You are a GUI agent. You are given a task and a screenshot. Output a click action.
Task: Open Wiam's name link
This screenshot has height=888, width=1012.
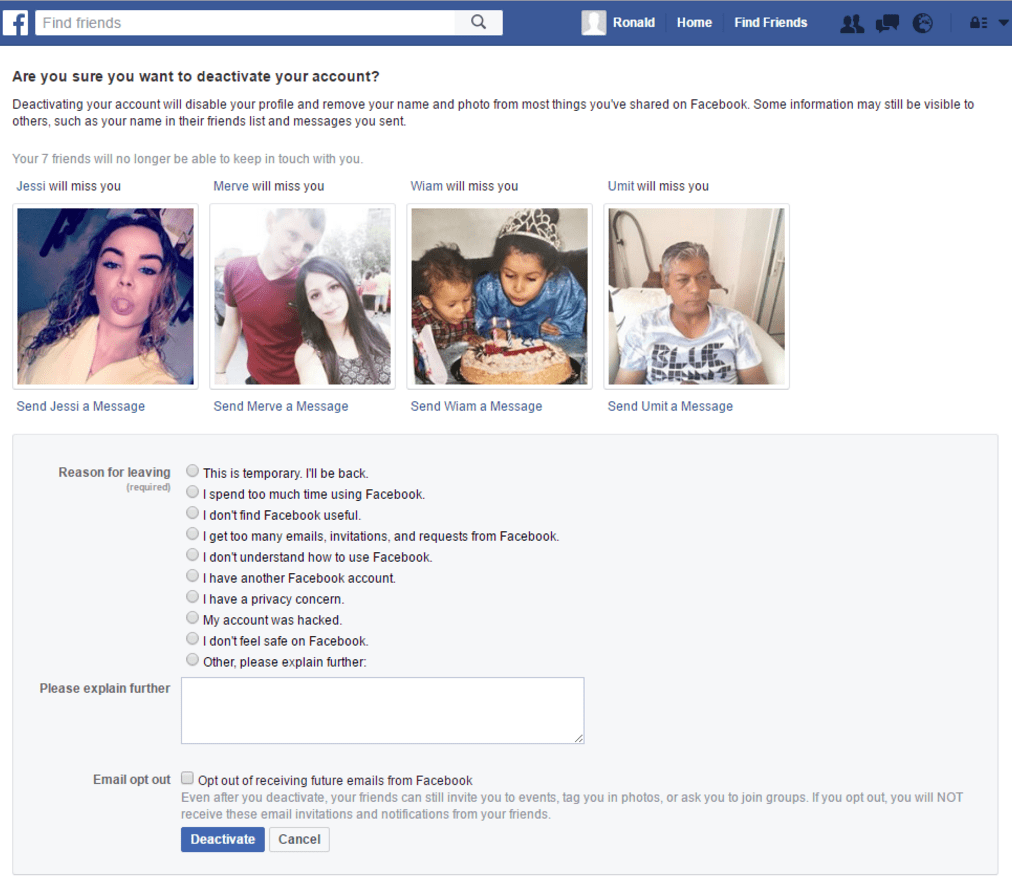point(427,186)
